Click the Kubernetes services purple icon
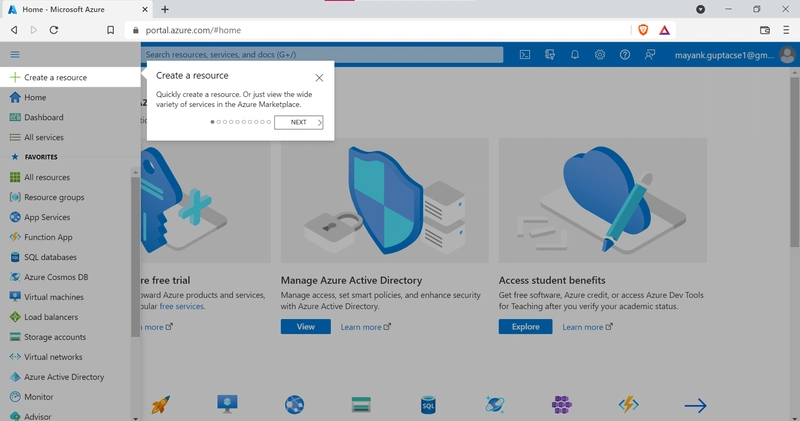 [x=562, y=405]
